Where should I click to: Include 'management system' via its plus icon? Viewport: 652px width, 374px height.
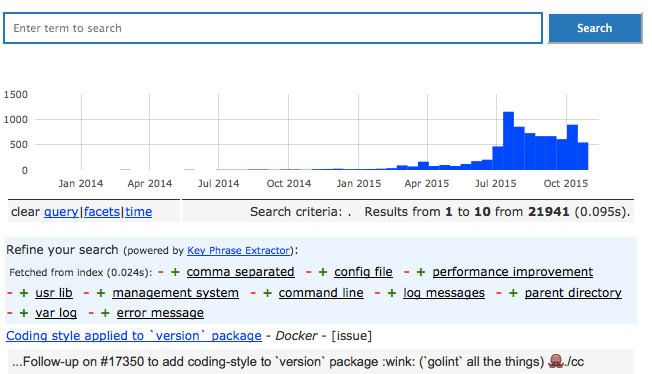101,293
